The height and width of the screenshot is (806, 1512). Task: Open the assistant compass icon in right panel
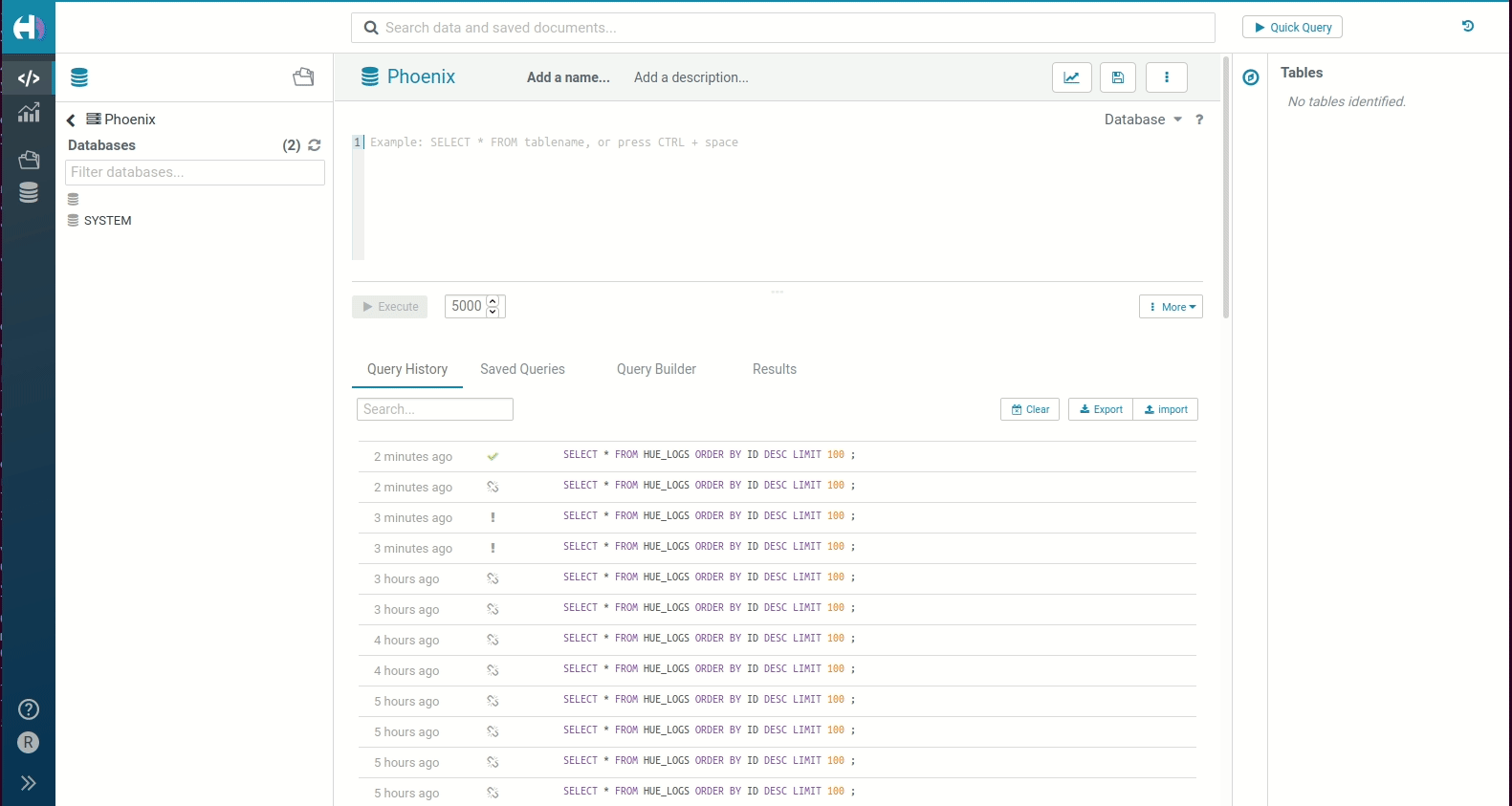(x=1251, y=77)
